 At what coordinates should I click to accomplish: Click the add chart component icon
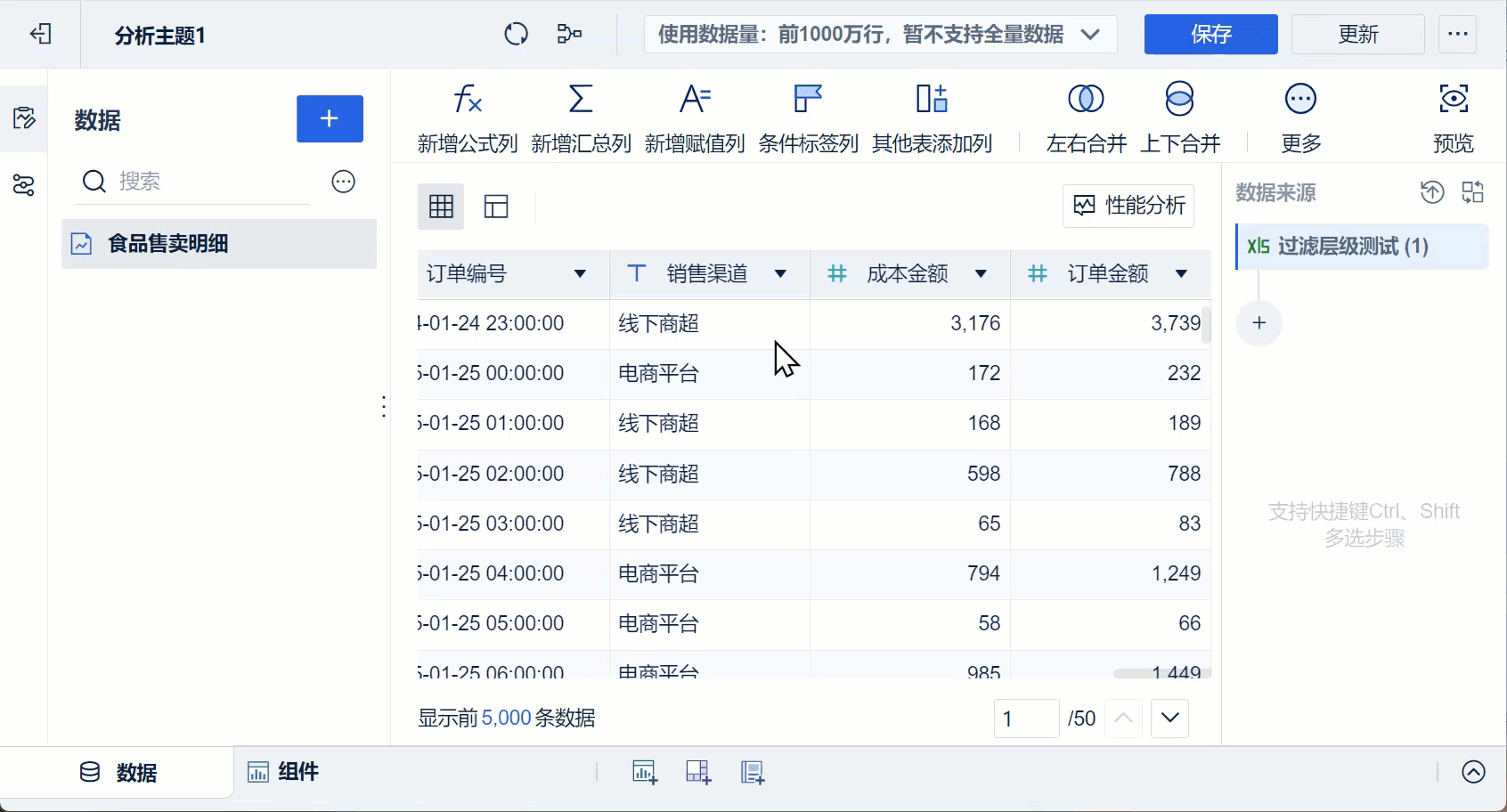[645, 772]
